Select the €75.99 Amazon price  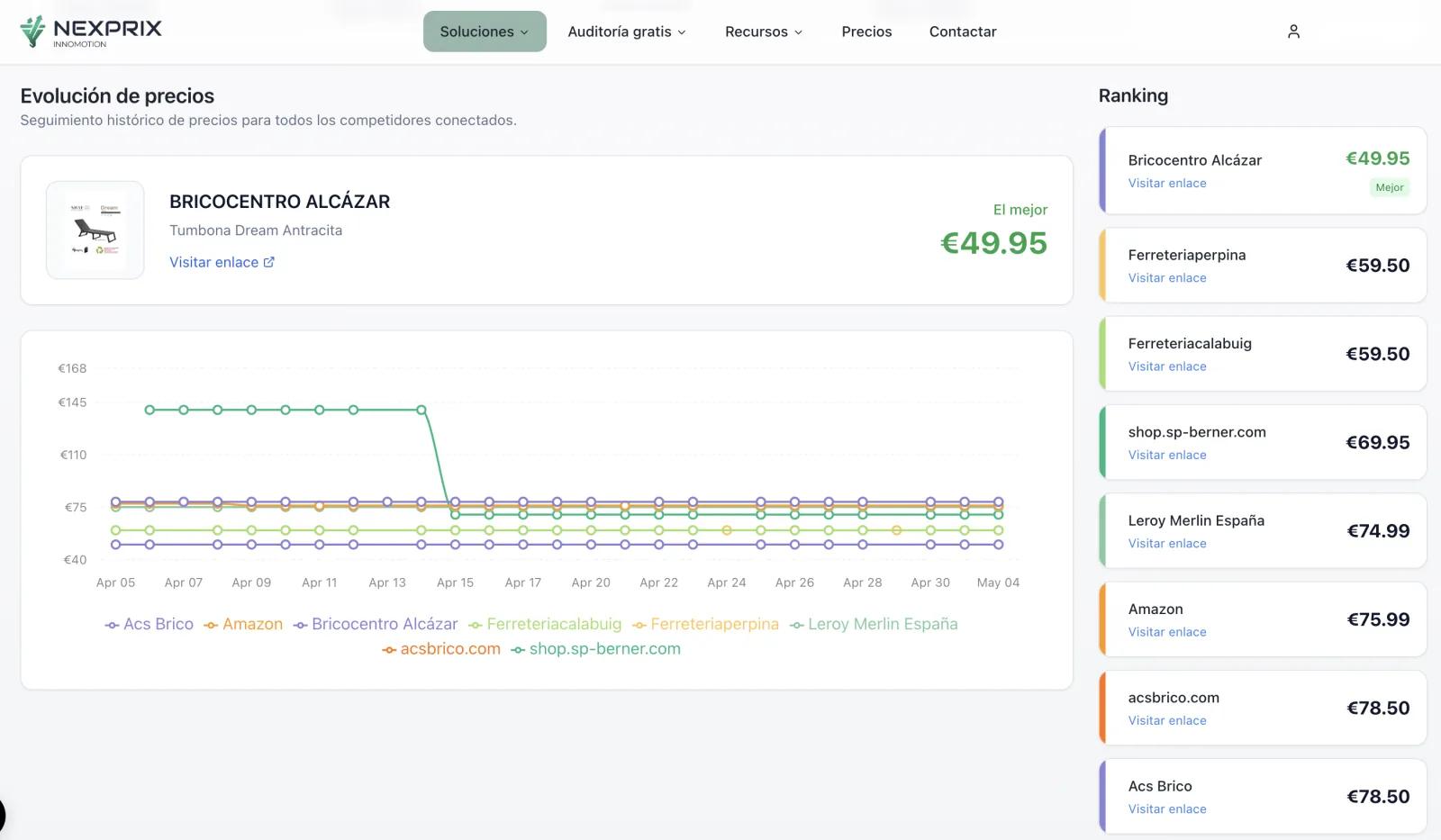pyautogui.click(x=1378, y=619)
